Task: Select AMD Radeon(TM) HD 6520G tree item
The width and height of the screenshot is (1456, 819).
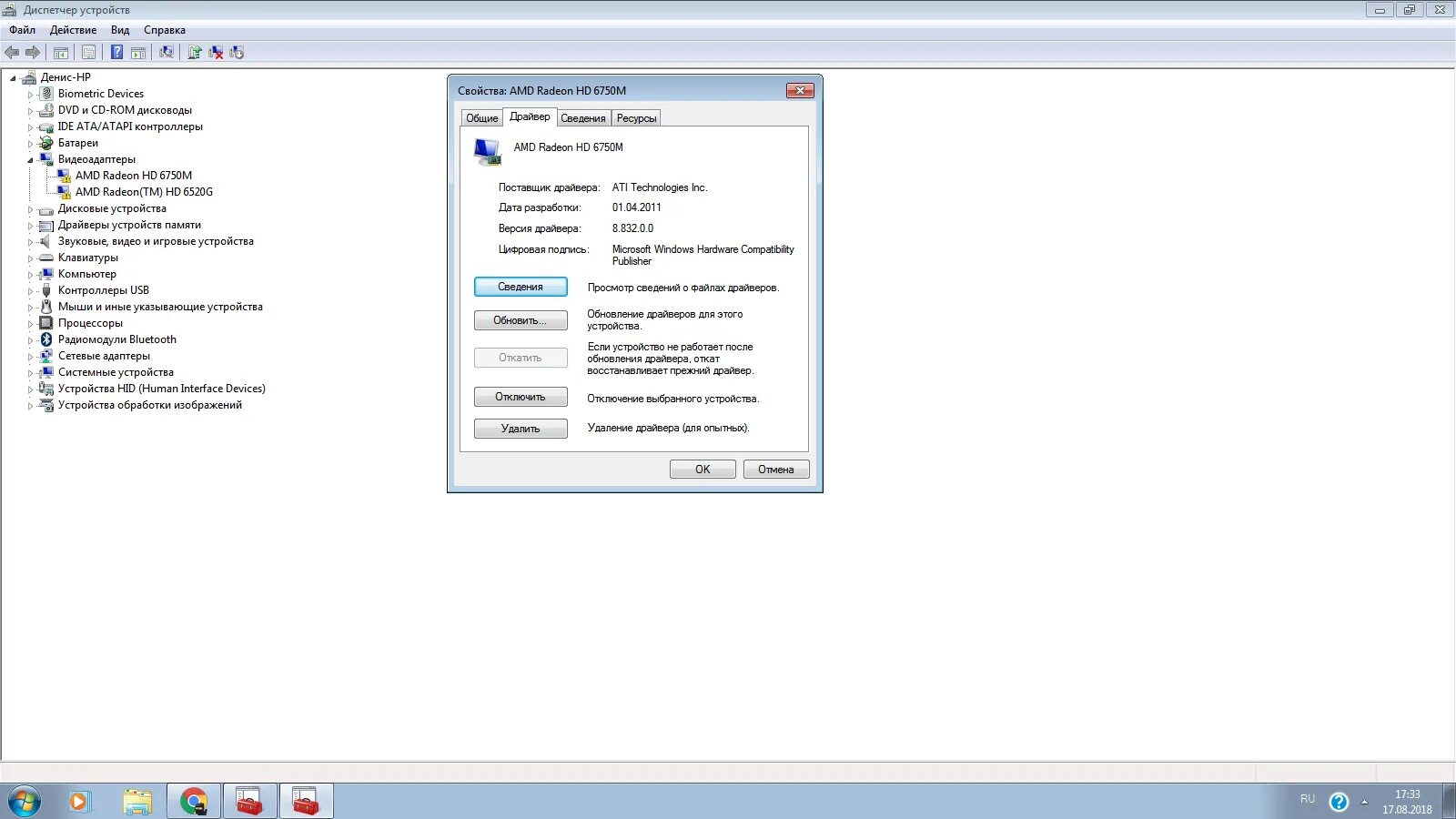Action: [x=144, y=192]
